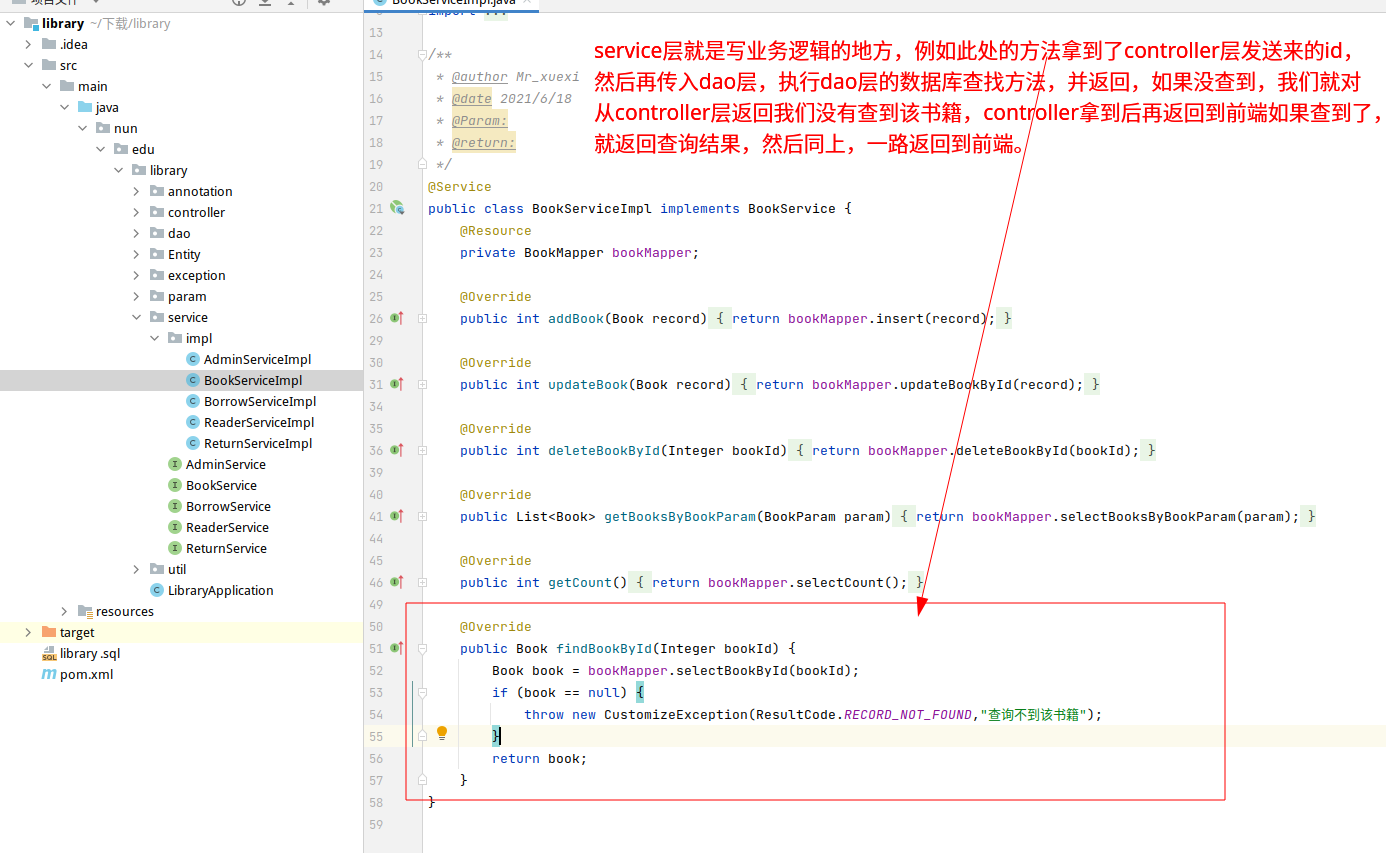Expand the Entity package
1386x853 pixels.
point(136,254)
